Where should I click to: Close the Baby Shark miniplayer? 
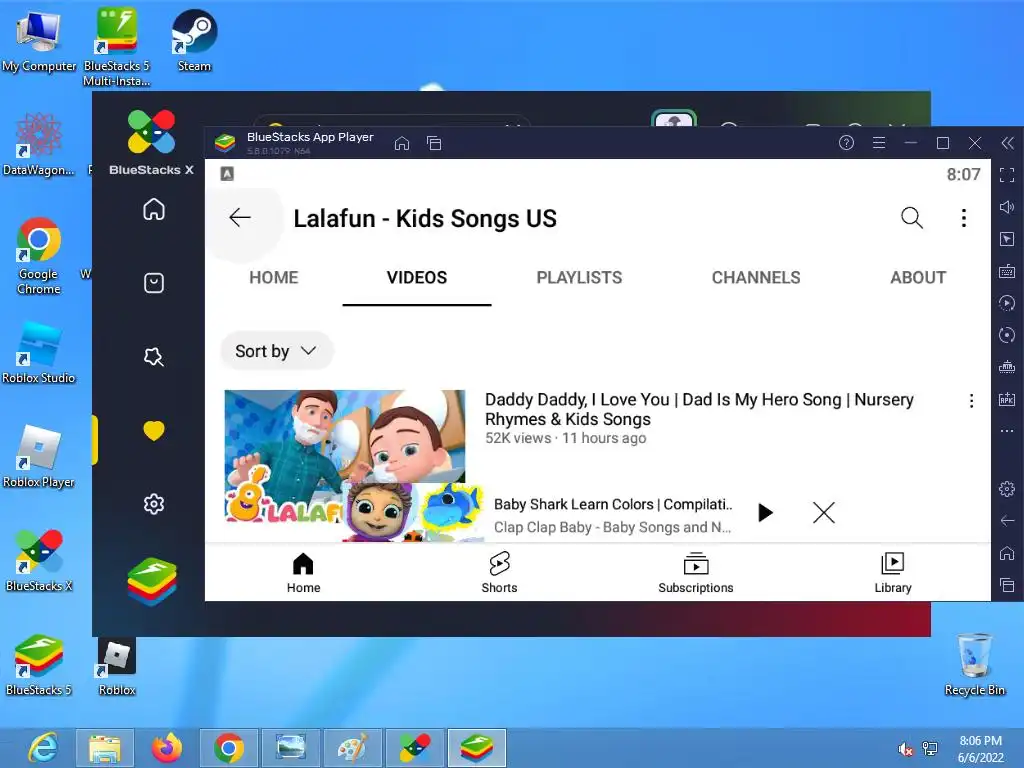(824, 513)
